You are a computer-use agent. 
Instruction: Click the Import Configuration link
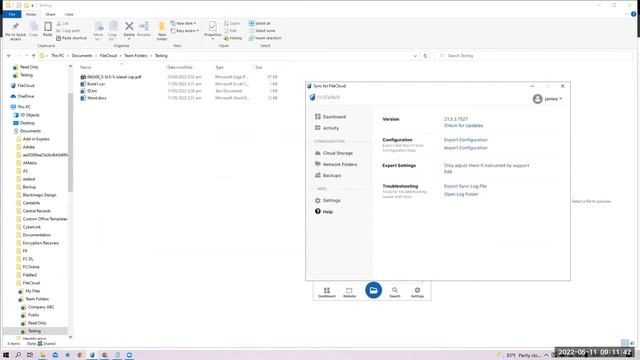(466, 148)
